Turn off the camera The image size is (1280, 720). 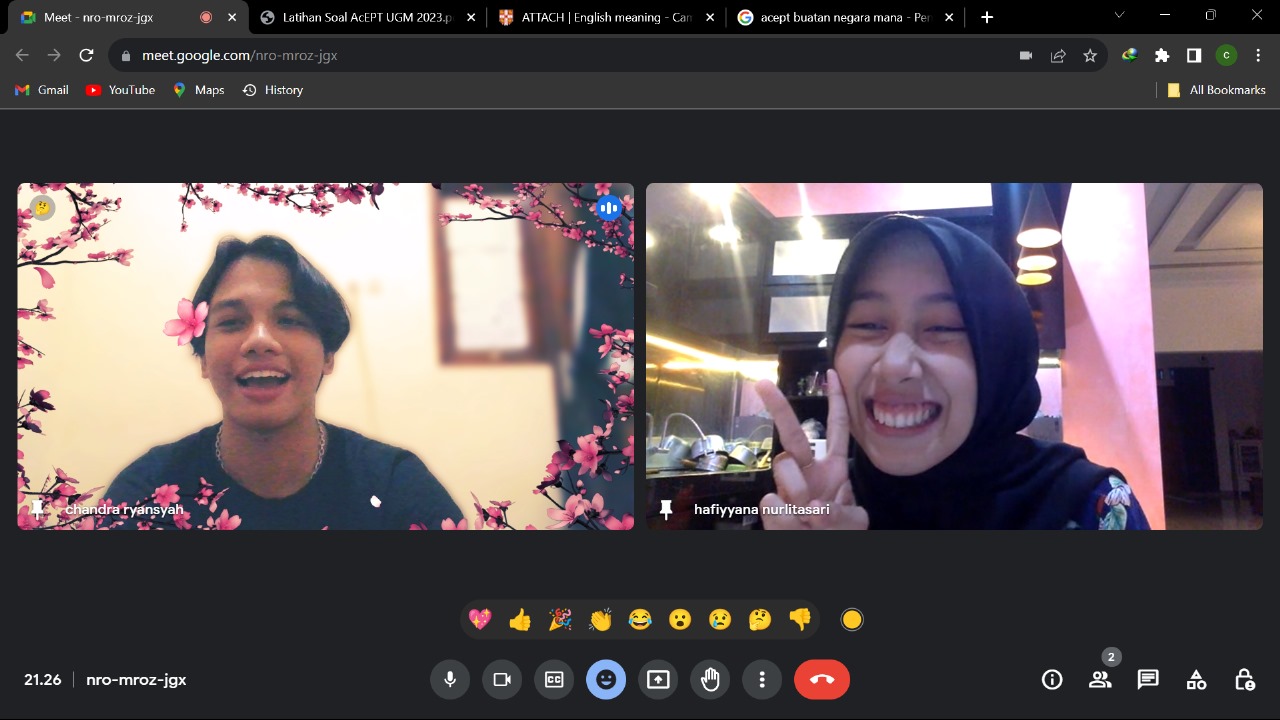coord(502,680)
